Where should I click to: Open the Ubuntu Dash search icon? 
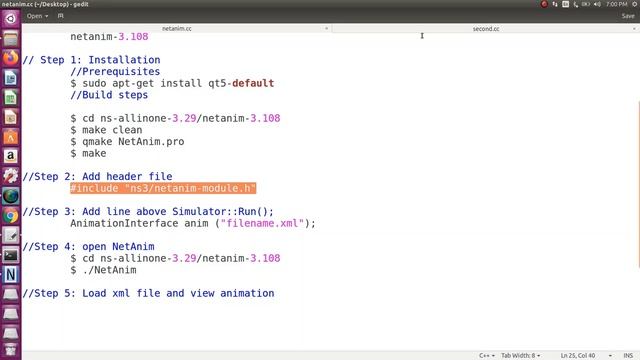coord(11,18)
